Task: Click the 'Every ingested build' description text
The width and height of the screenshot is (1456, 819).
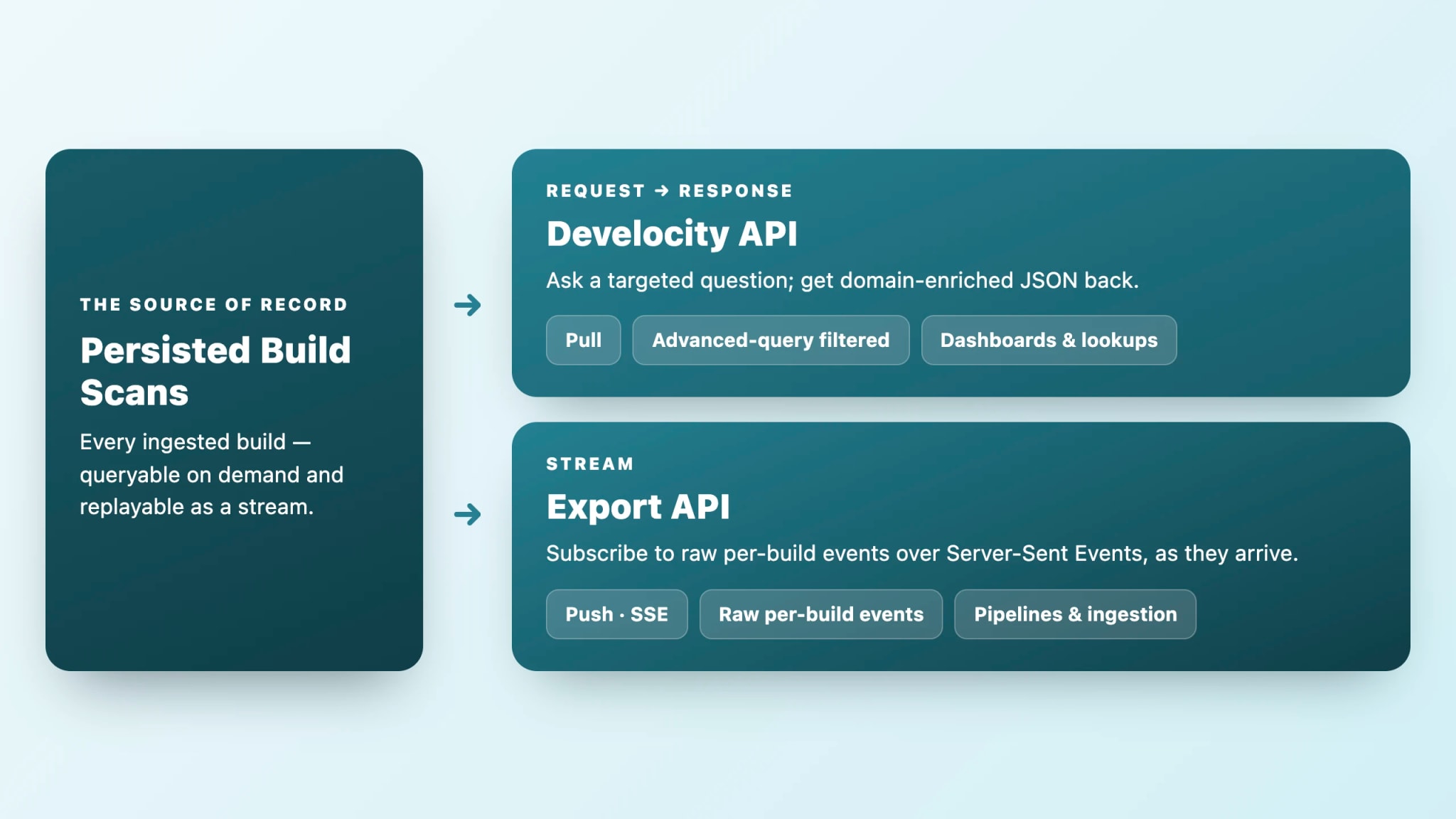Action: click(x=211, y=474)
